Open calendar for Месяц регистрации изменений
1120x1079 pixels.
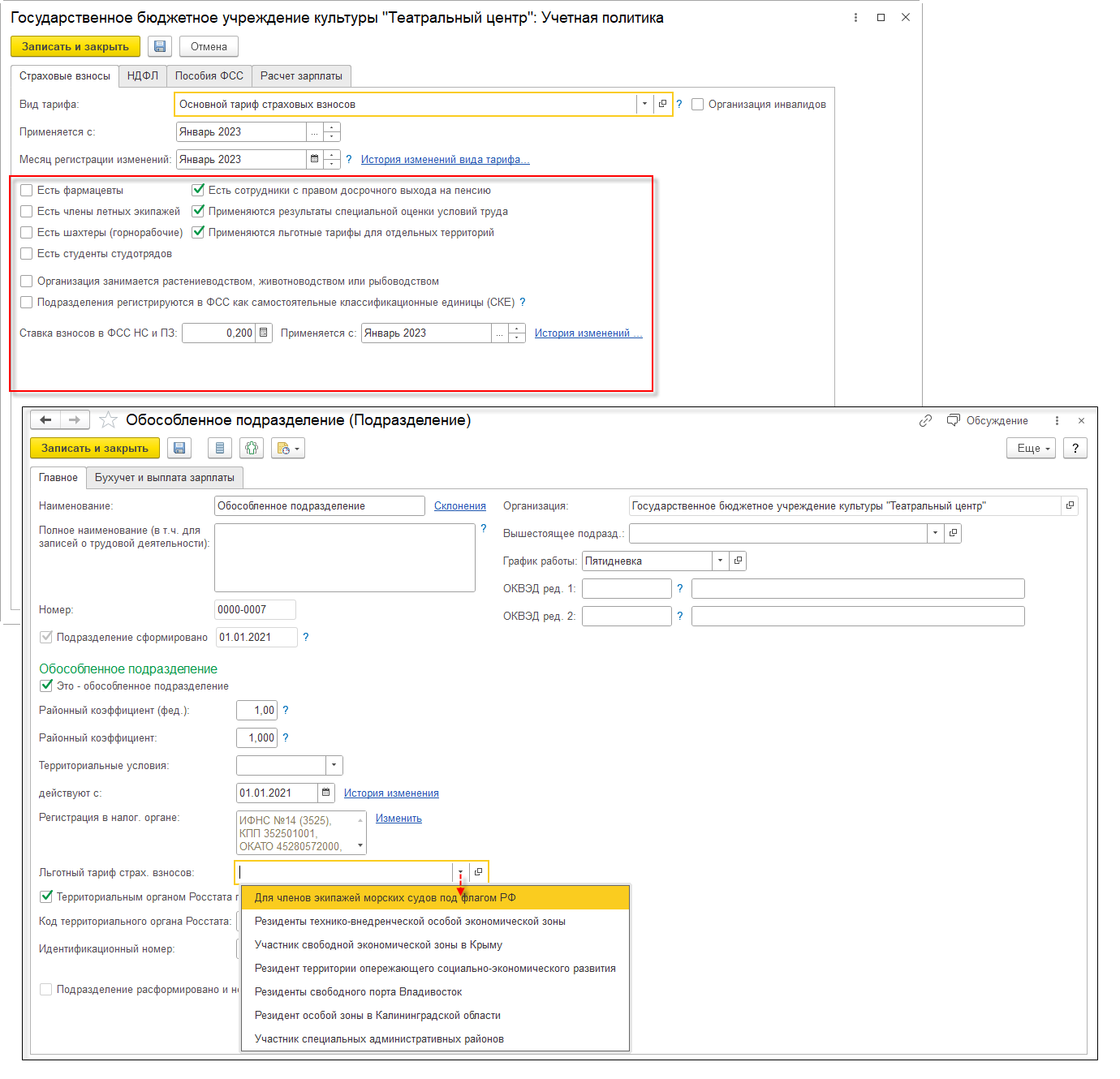coord(314,159)
